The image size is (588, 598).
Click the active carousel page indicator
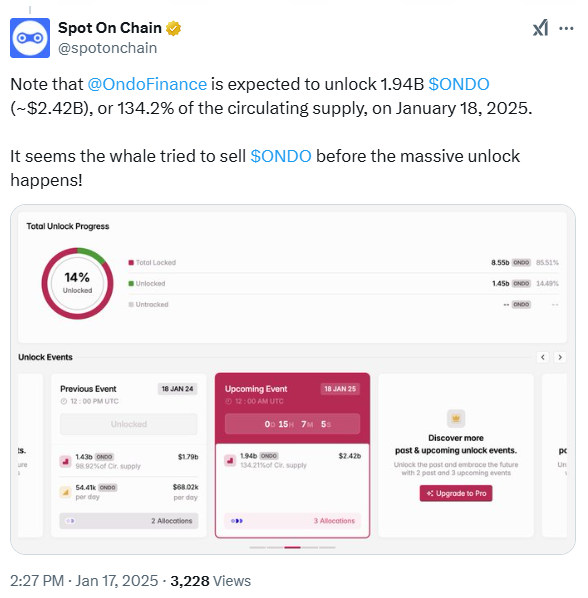(x=292, y=547)
